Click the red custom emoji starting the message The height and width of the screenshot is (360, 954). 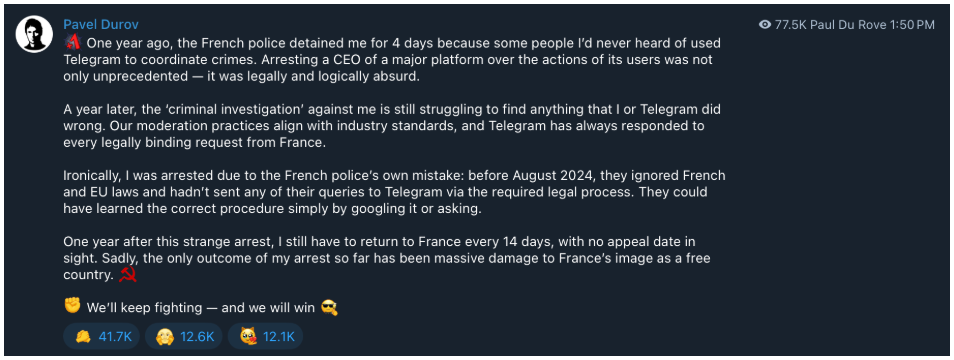[73, 43]
